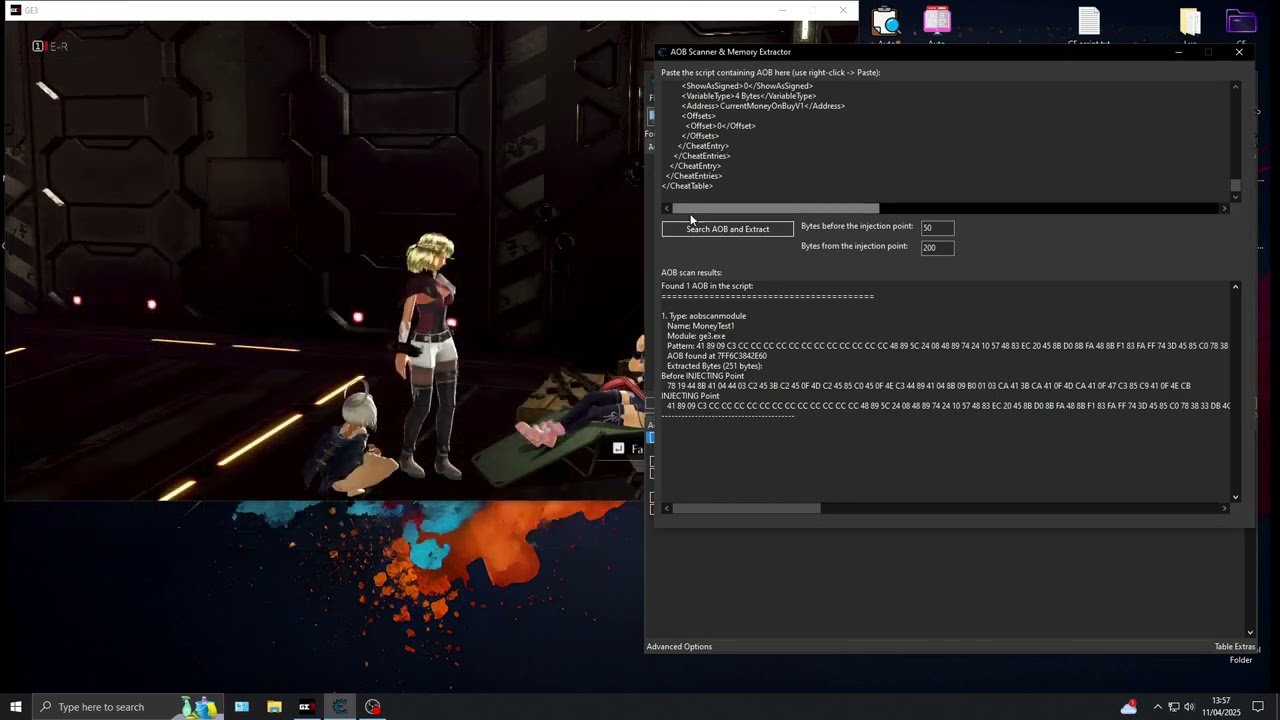1280x720 pixels.
Task: Click the VariableType 4 Bytes line
Action: pyautogui.click(x=749, y=96)
